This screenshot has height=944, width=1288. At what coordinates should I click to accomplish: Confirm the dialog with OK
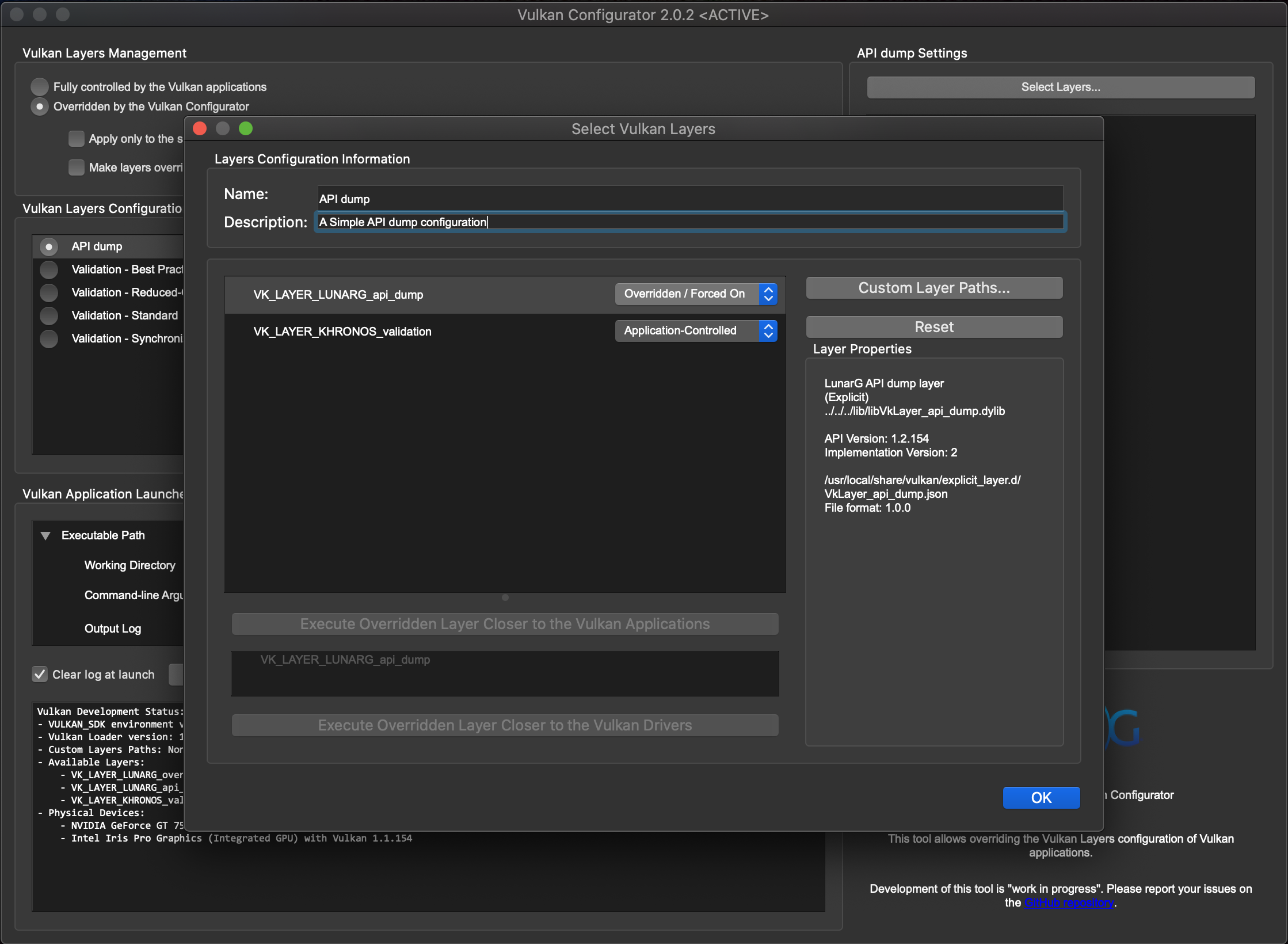(1041, 798)
